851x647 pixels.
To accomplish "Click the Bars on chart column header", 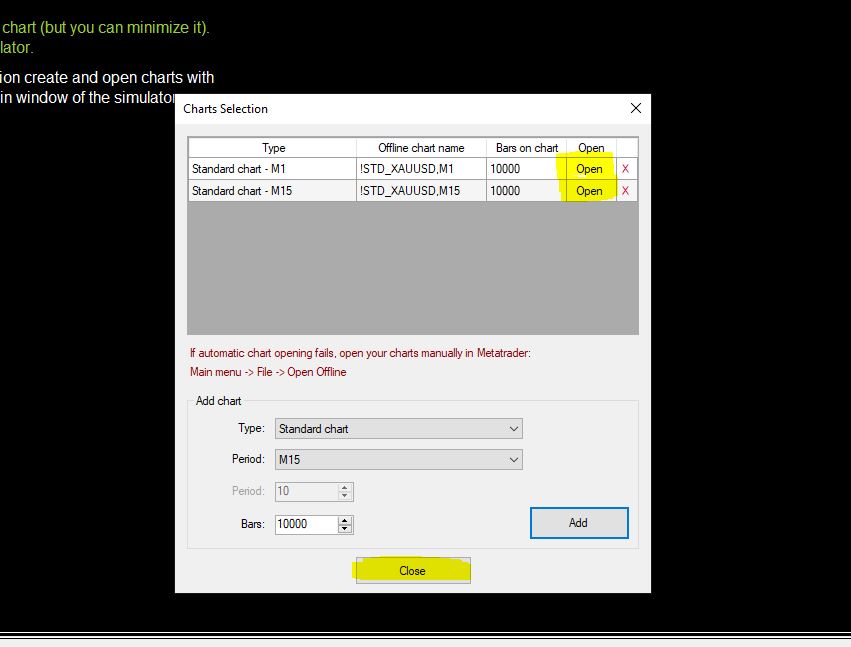I will point(526,148).
